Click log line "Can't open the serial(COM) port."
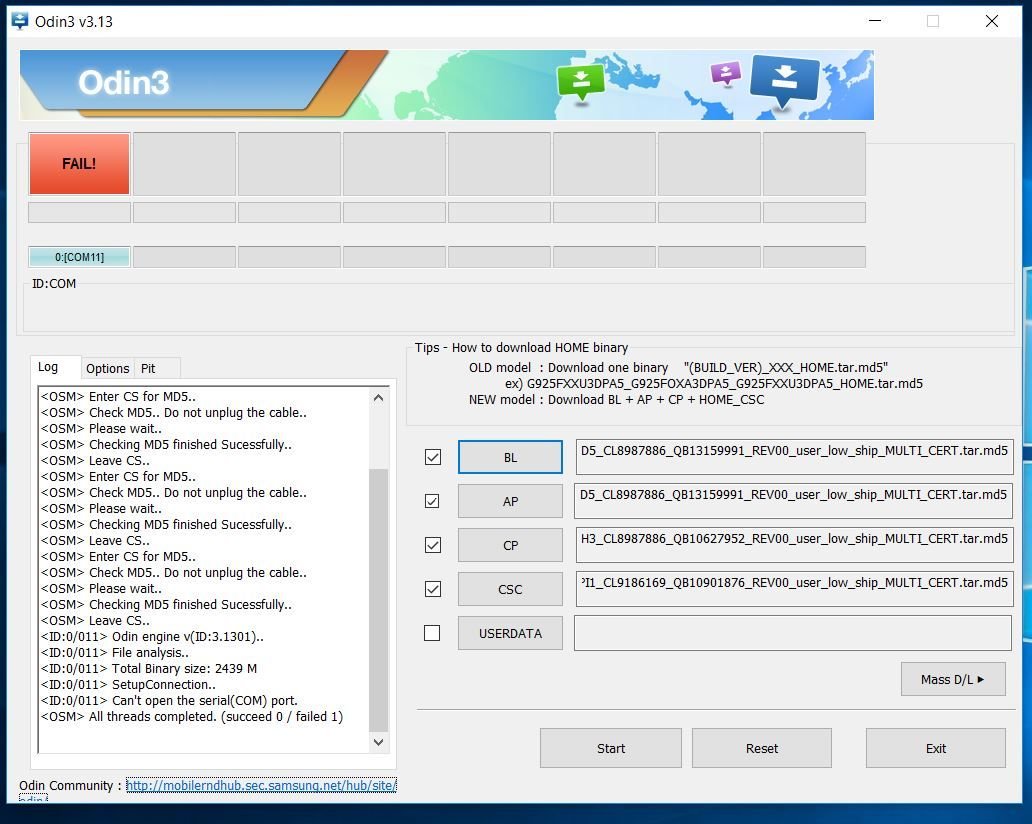1032x824 pixels. pos(169,700)
